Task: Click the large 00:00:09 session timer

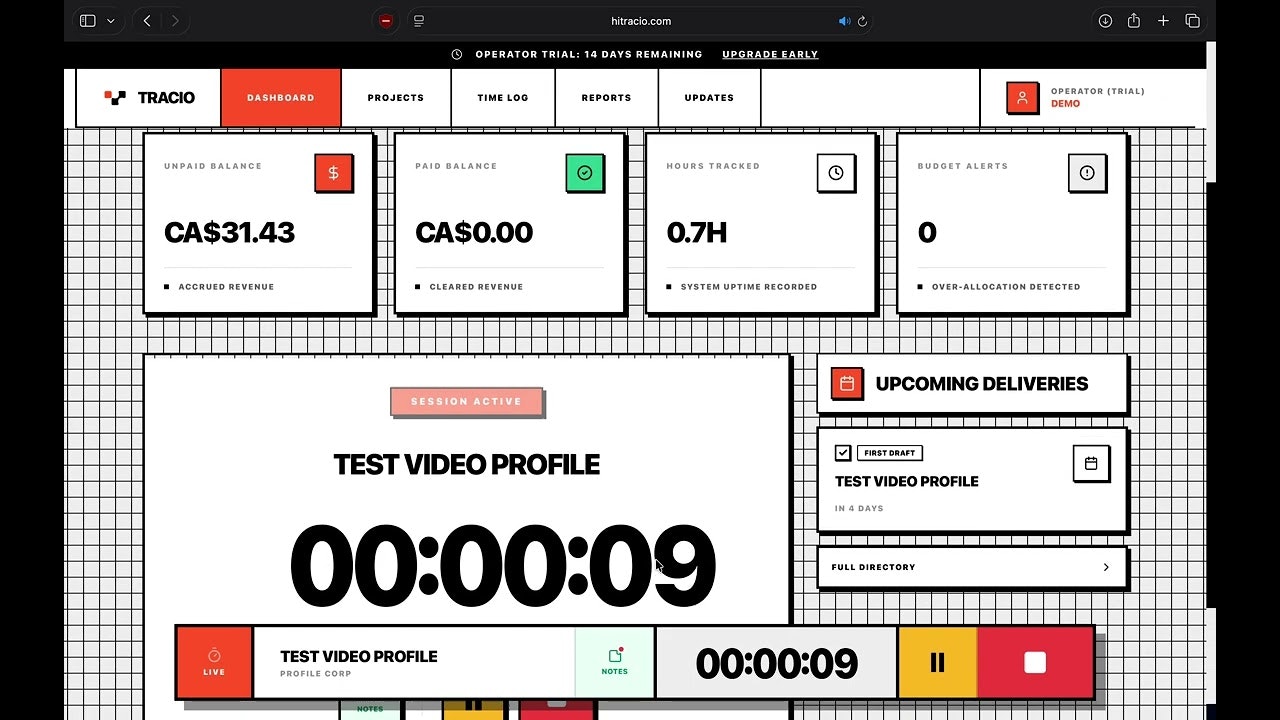Action: [502, 567]
